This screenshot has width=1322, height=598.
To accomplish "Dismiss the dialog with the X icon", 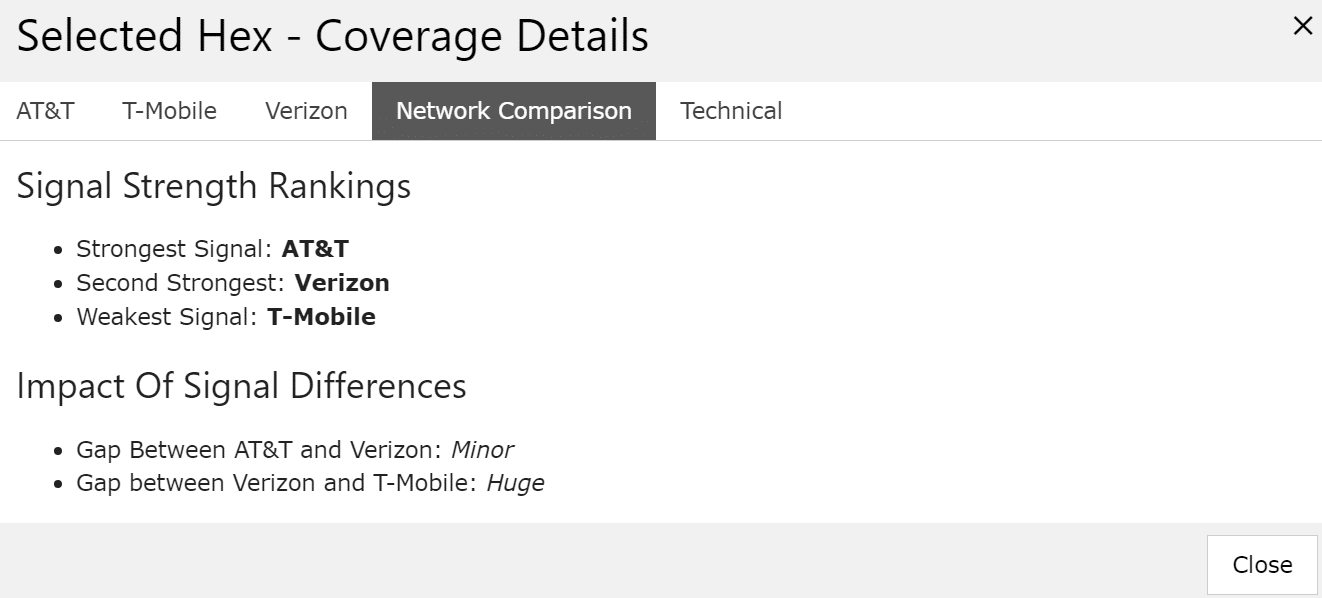I will (1302, 26).
